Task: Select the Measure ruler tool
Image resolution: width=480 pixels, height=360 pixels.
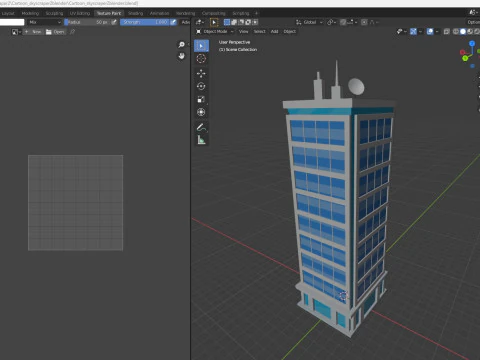Action: click(201, 140)
